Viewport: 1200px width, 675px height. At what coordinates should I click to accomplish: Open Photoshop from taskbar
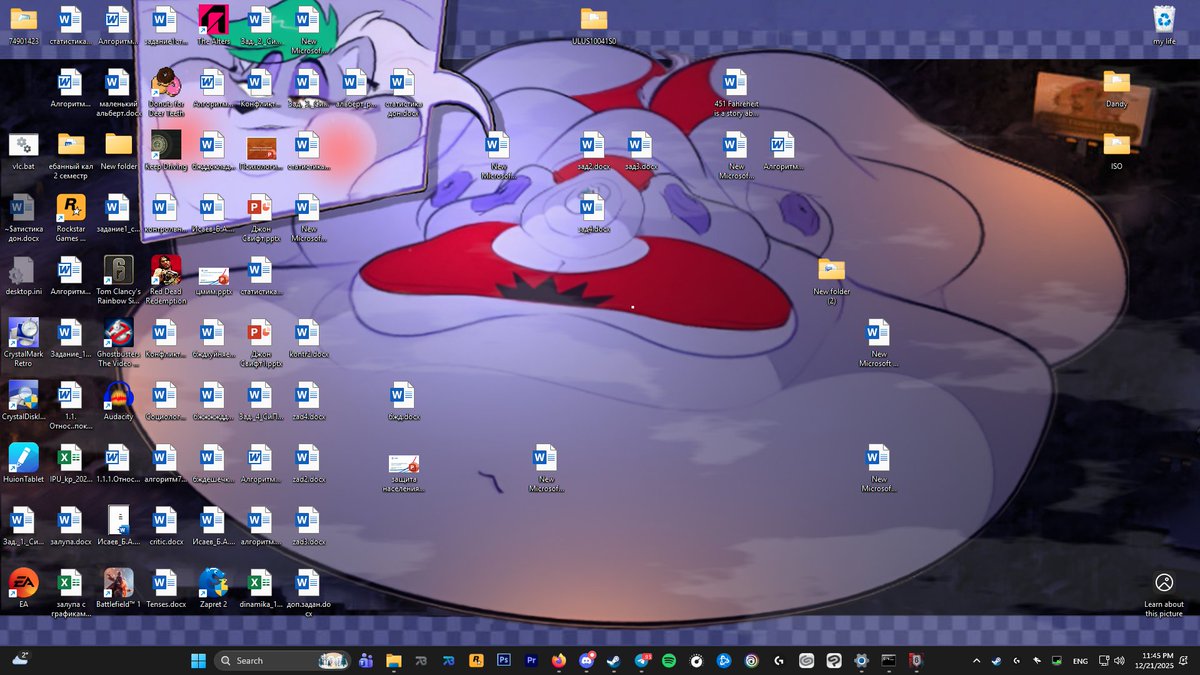tap(504, 660)
